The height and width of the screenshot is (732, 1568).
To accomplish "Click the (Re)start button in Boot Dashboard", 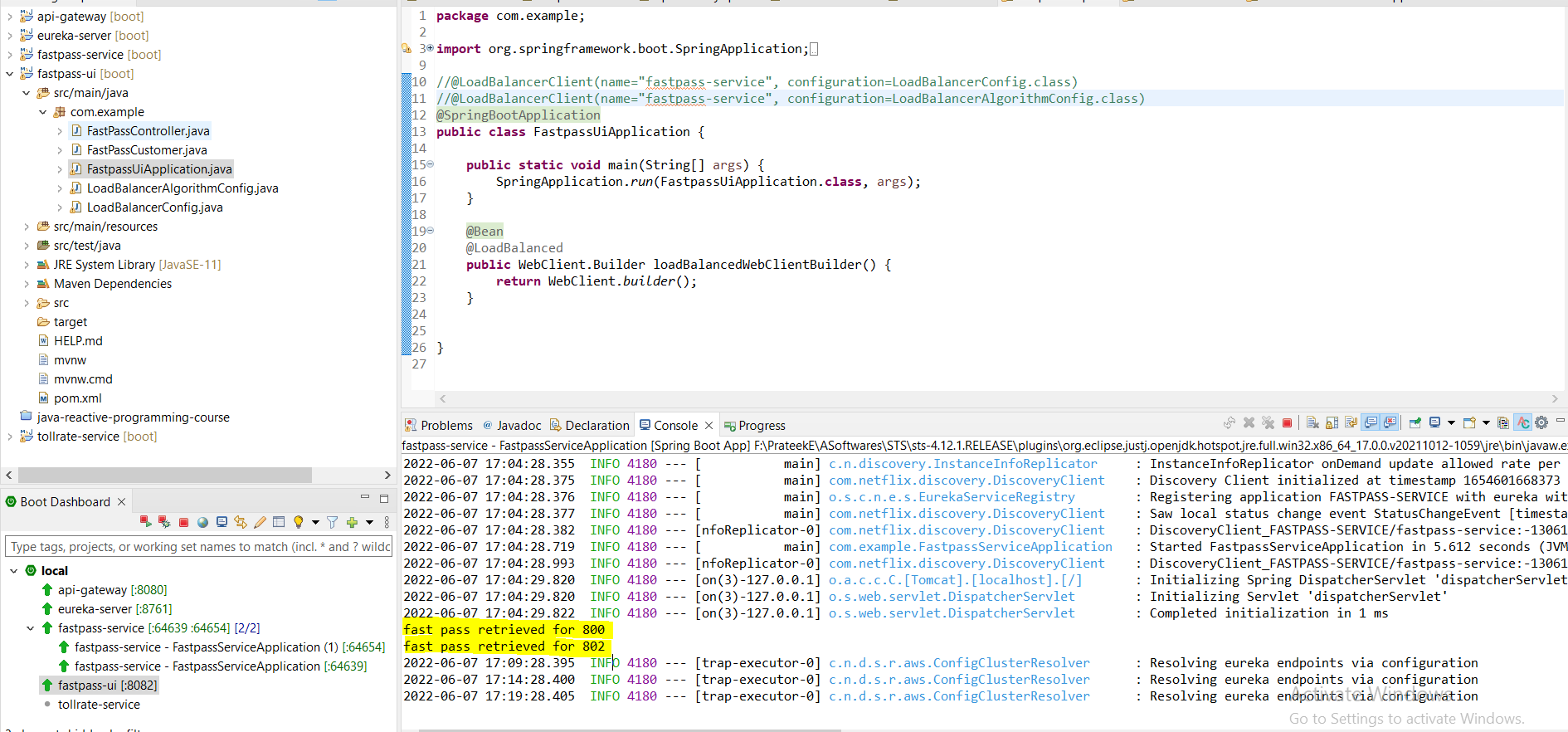I will click(146, 522).
